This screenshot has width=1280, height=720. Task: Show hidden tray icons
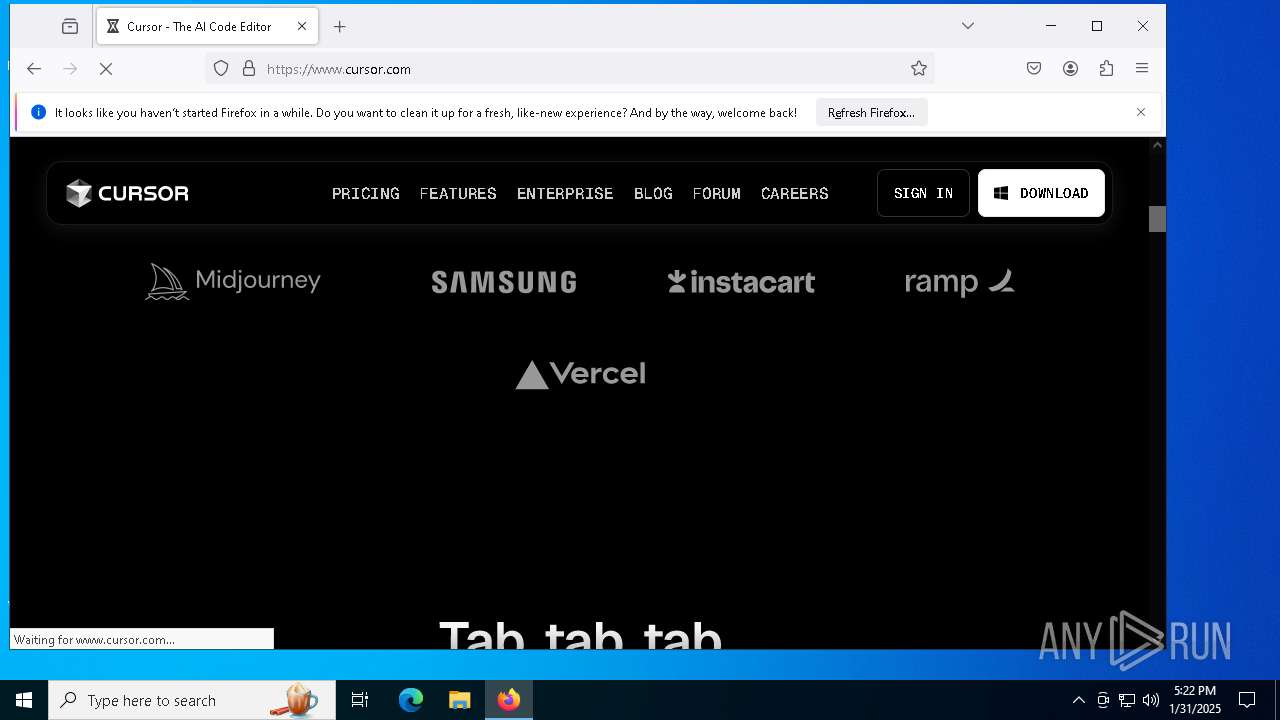coord(1078,700)
